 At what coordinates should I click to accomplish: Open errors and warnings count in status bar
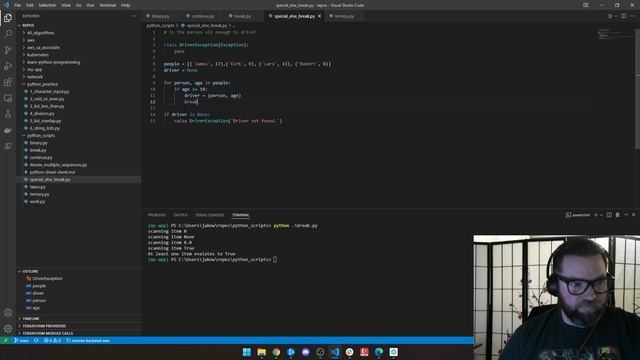pos(52,340)
